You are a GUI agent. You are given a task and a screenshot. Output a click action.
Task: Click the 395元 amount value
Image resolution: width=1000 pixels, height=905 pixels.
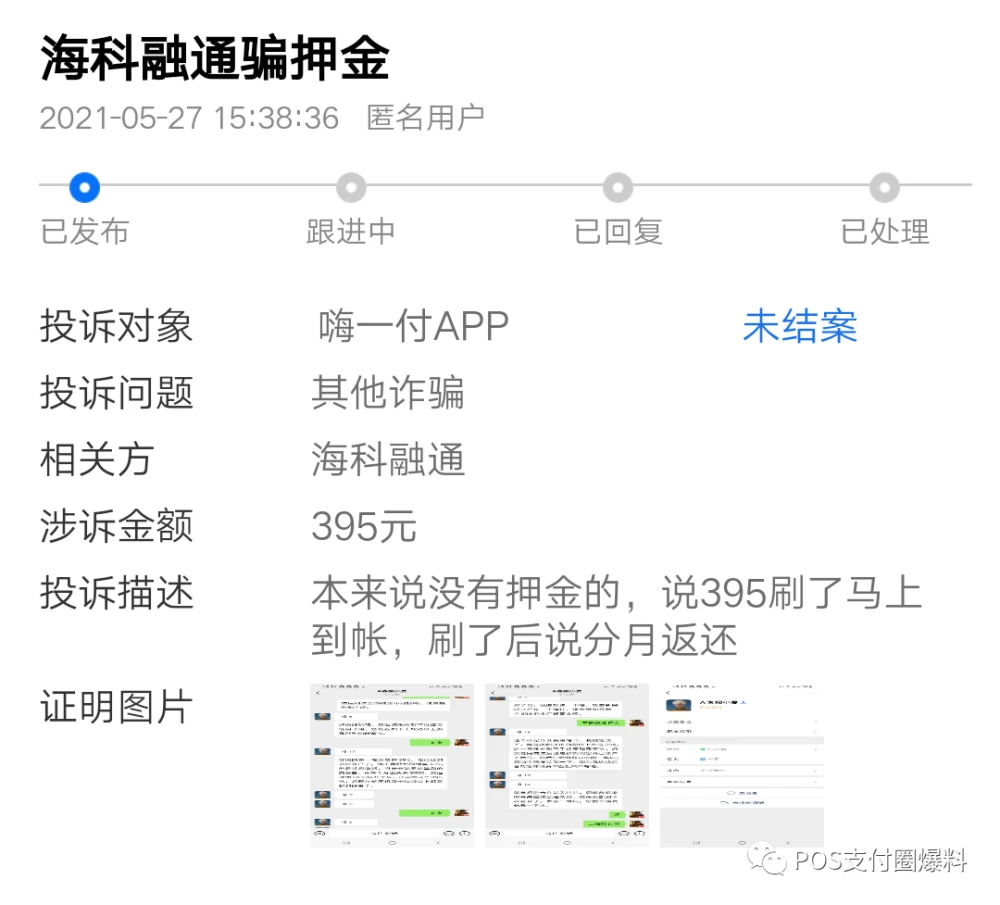point(364,527)
